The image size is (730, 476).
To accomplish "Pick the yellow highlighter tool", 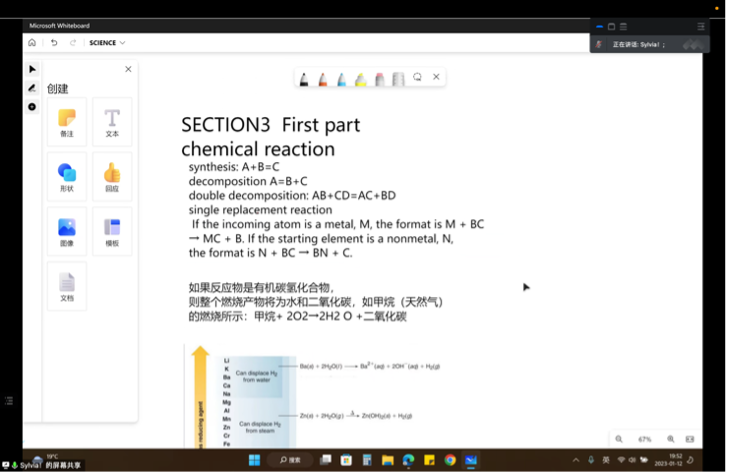I will pos(360,78).
